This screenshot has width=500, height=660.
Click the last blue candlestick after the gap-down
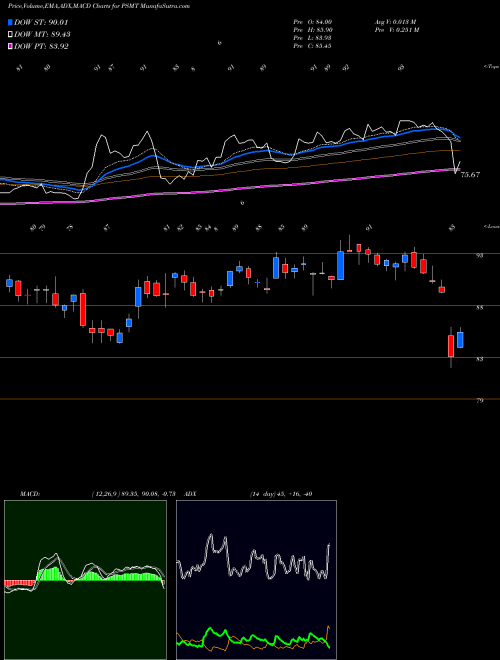(460, 340)
